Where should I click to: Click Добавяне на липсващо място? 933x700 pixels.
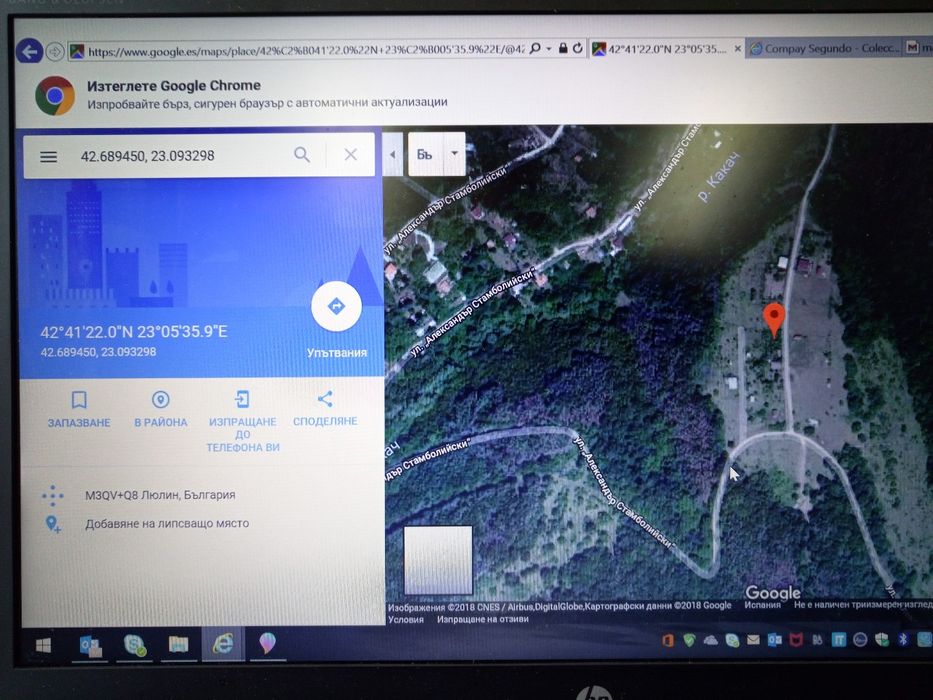[x=167, y=524]
